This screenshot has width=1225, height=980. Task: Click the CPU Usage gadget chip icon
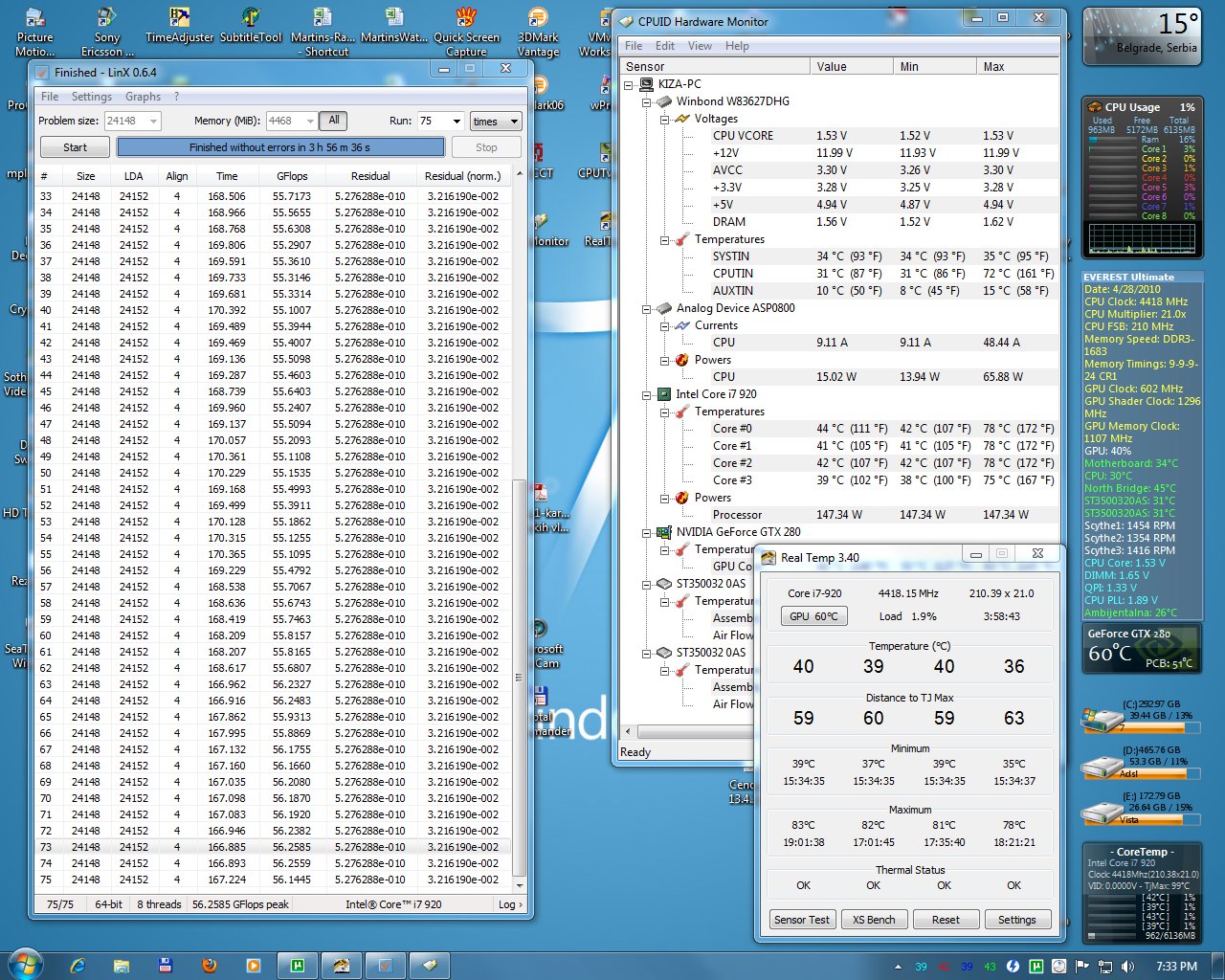point(1094,107)
